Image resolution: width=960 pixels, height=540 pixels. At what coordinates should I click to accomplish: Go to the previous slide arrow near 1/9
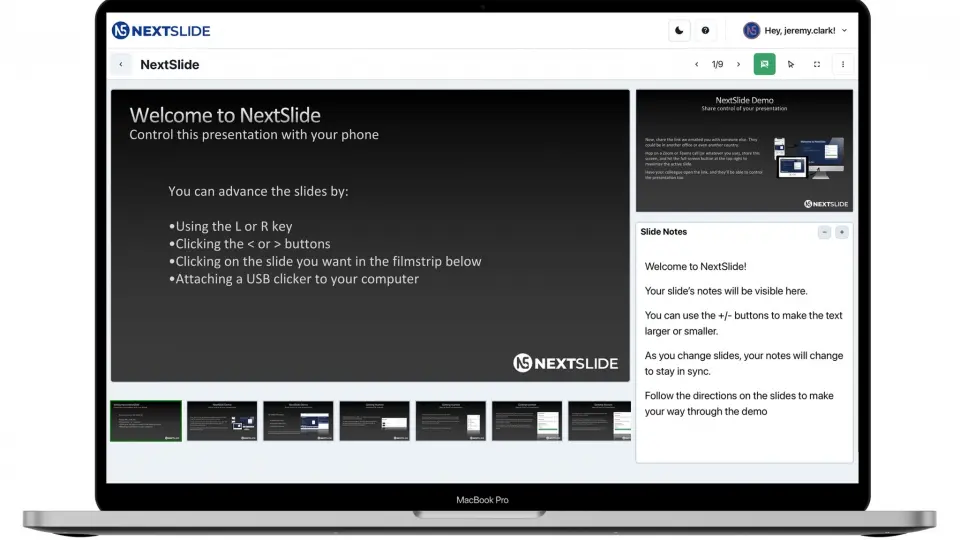697,64
